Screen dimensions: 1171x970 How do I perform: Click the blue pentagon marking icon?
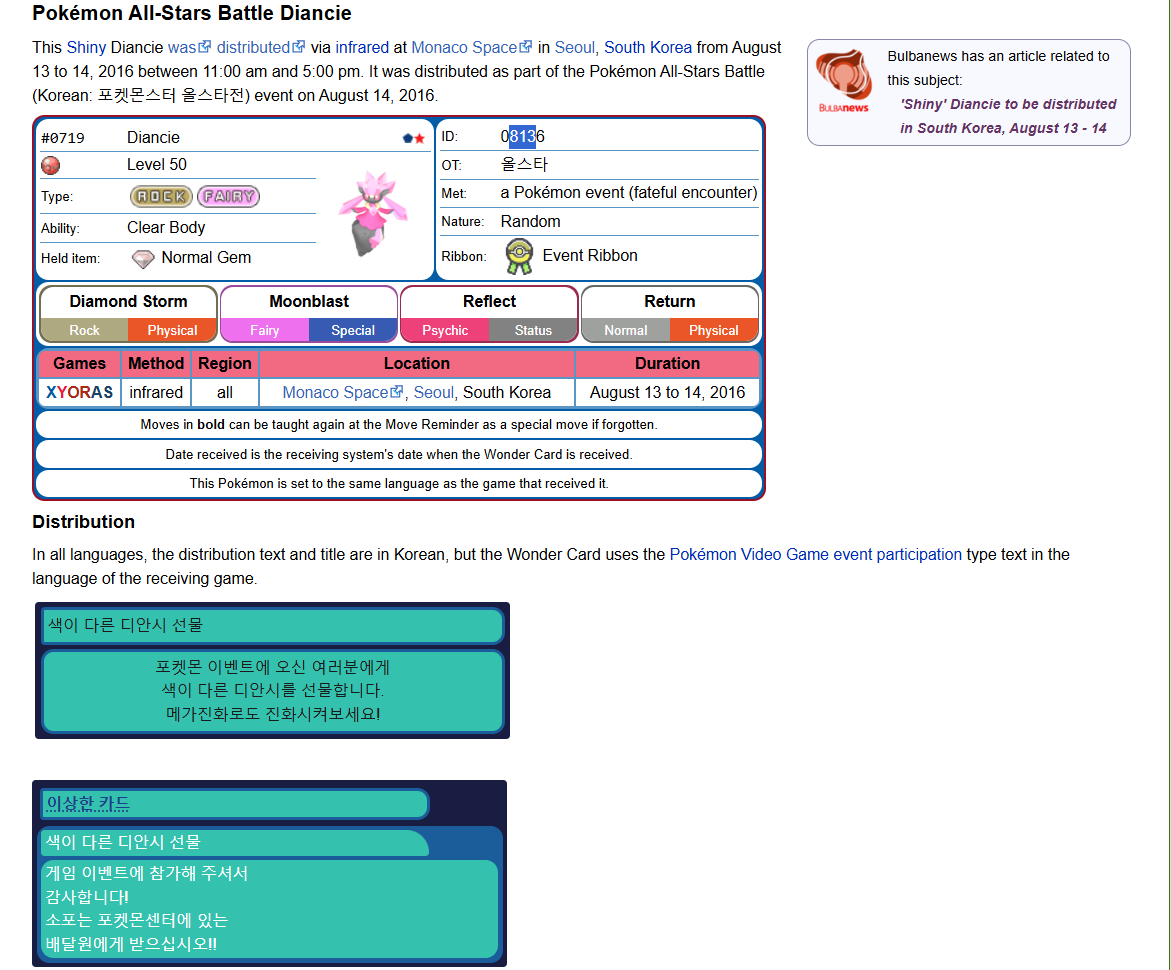coord(408,138)
